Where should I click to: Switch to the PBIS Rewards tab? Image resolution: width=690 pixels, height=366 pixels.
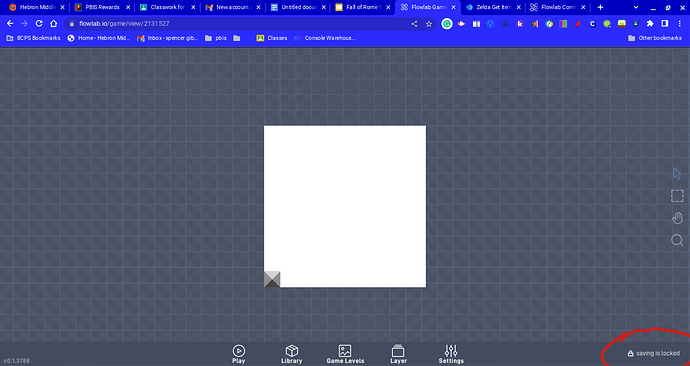102,7
